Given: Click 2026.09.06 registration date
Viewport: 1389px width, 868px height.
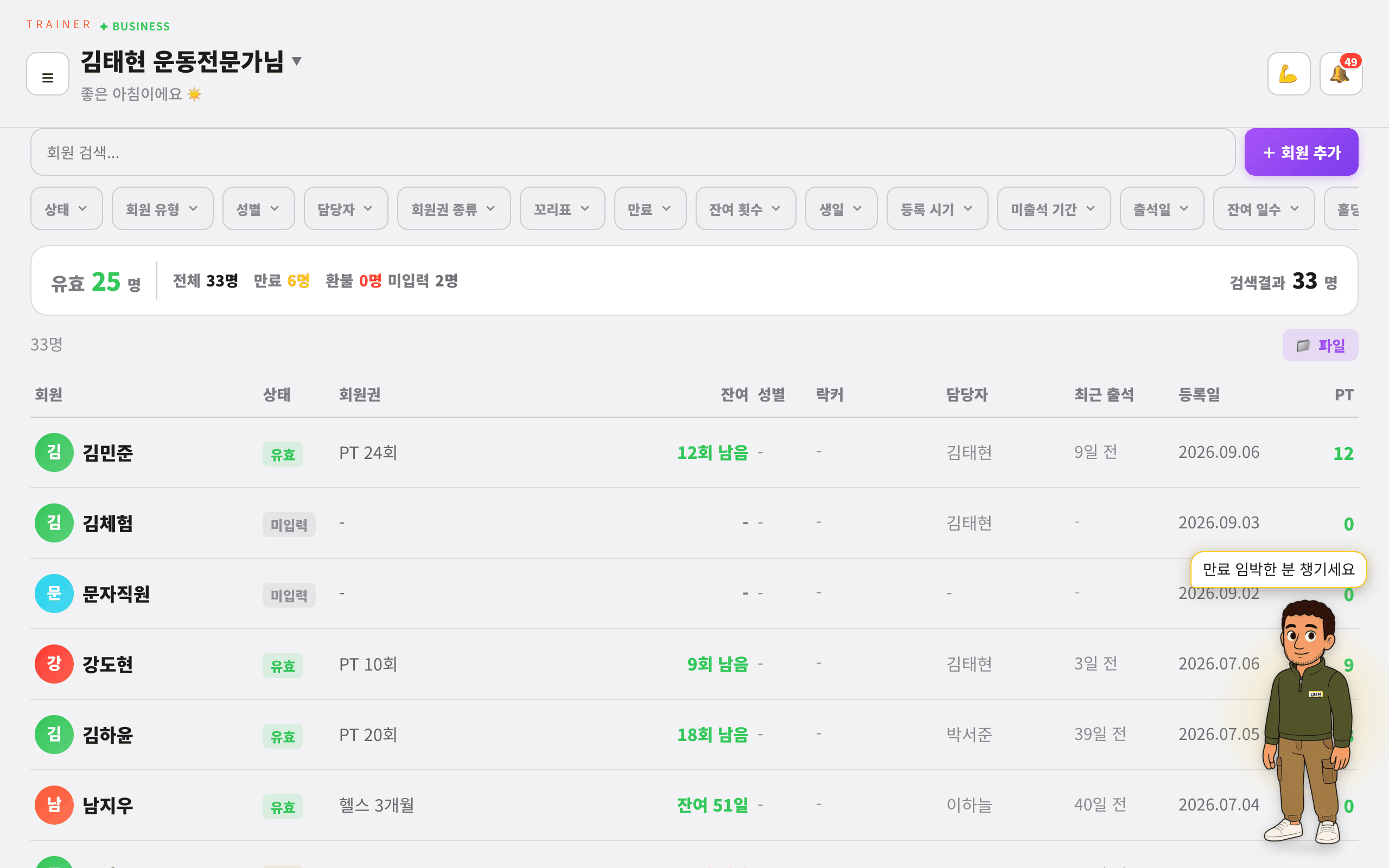Looking at the screenshot, I should click(1219, 452).
